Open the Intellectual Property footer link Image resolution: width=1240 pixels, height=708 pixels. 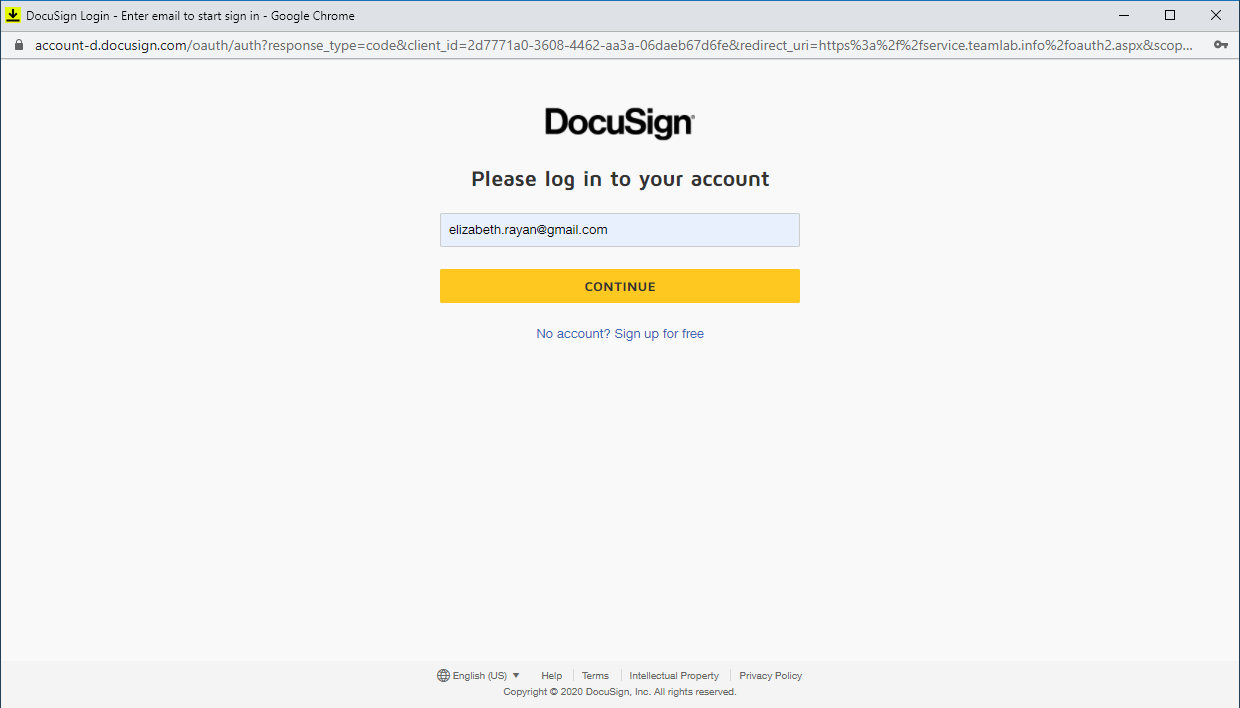click(x=674, y=676)
